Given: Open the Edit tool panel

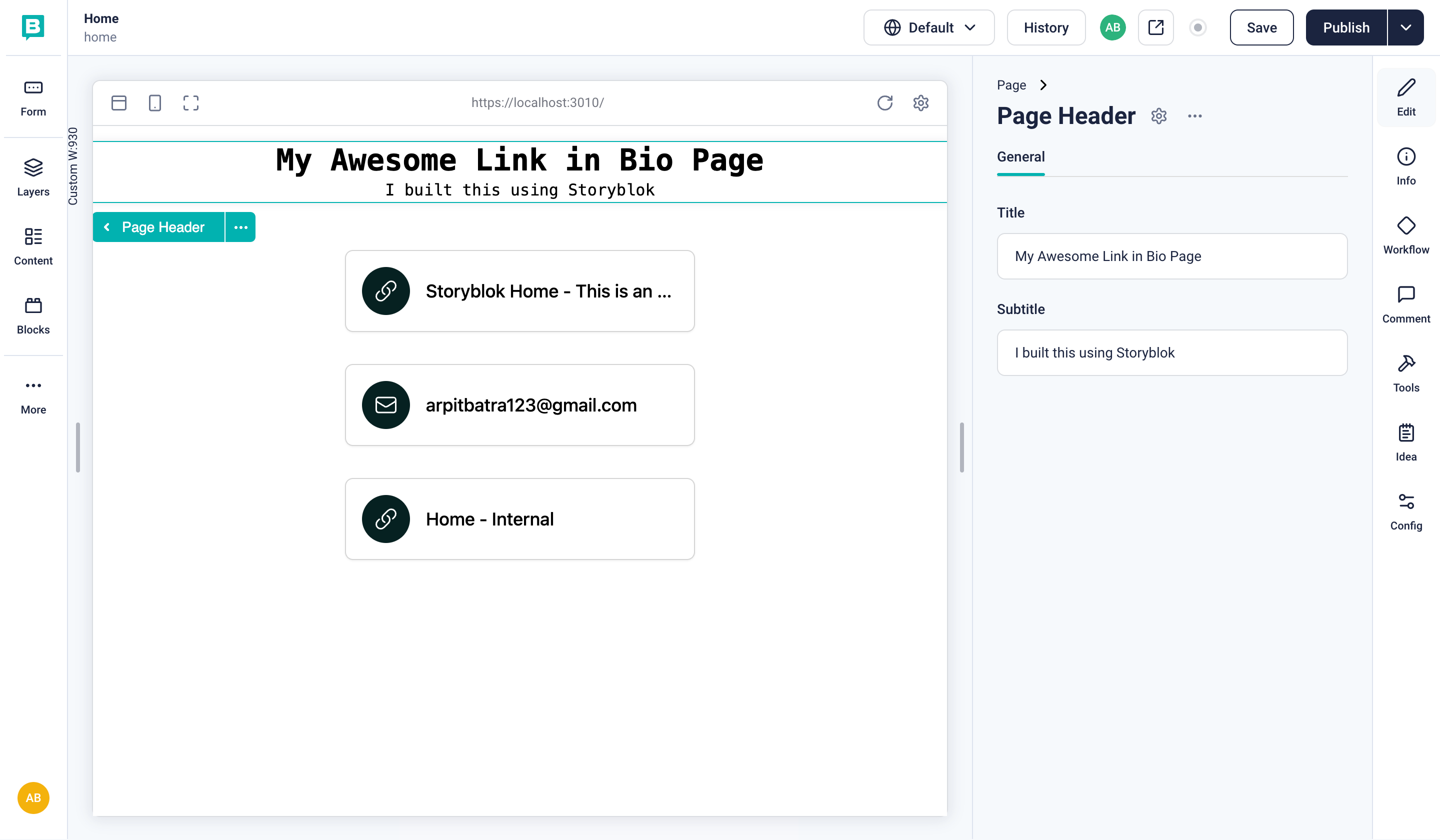Looking at the screenshot, I should pos(1405,97).
